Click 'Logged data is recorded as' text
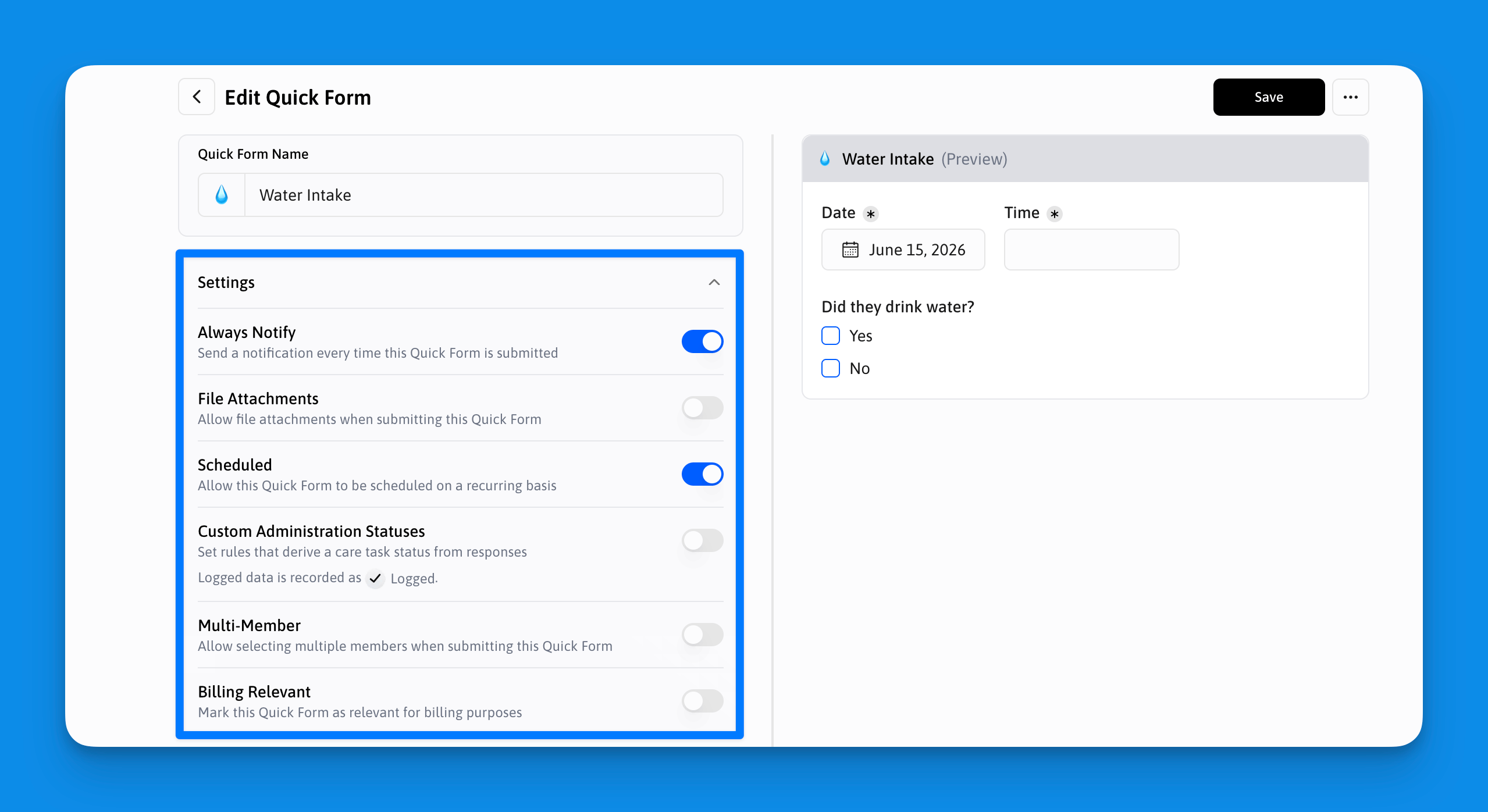 (x=279, y=578)
